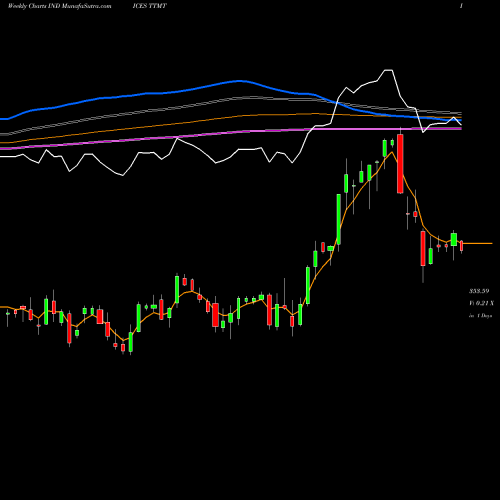Click the tallest red candlestick at the chart peak

pos(400,164)
